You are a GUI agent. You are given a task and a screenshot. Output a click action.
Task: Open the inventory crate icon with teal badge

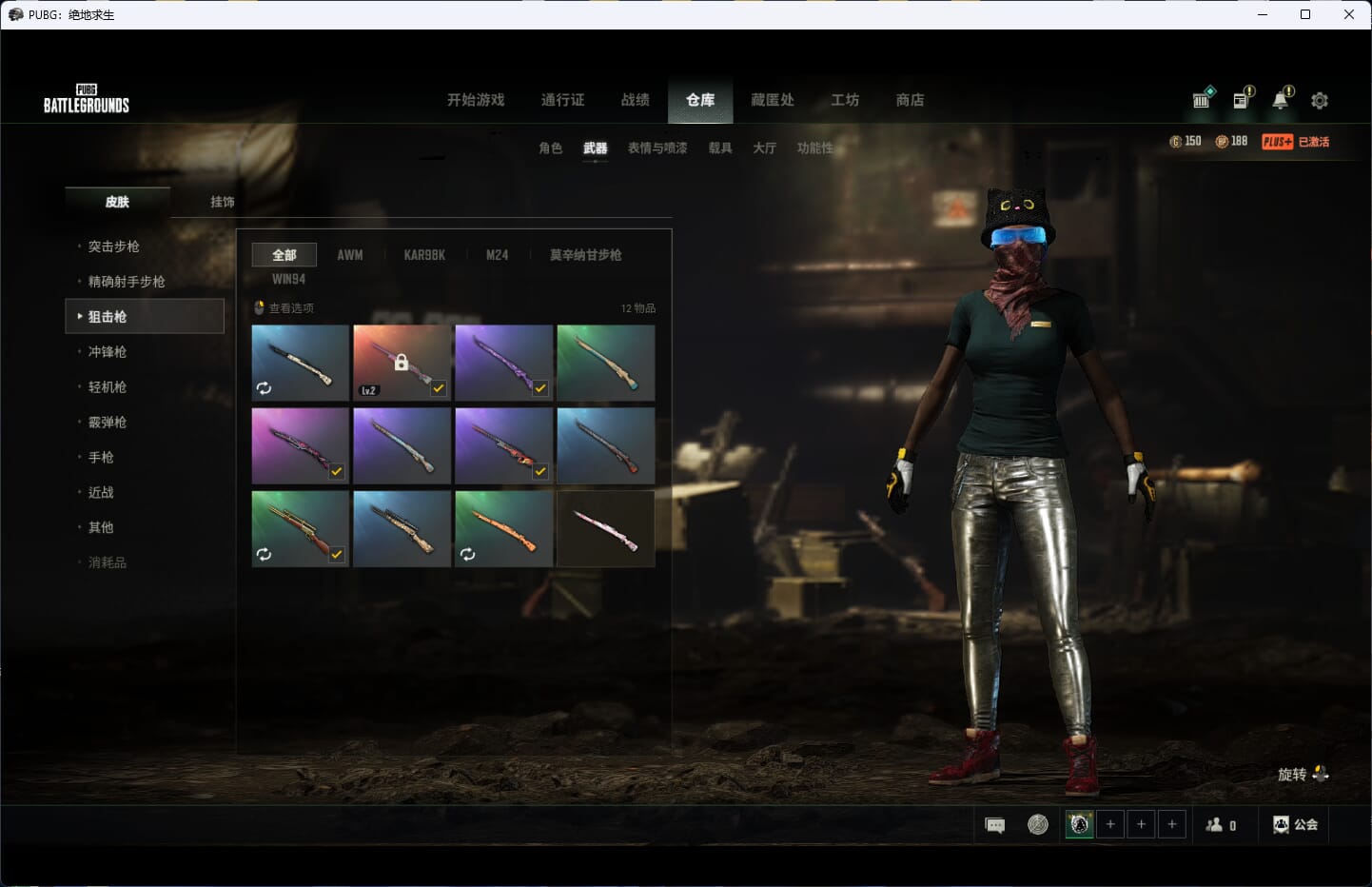coord(1203,98)
